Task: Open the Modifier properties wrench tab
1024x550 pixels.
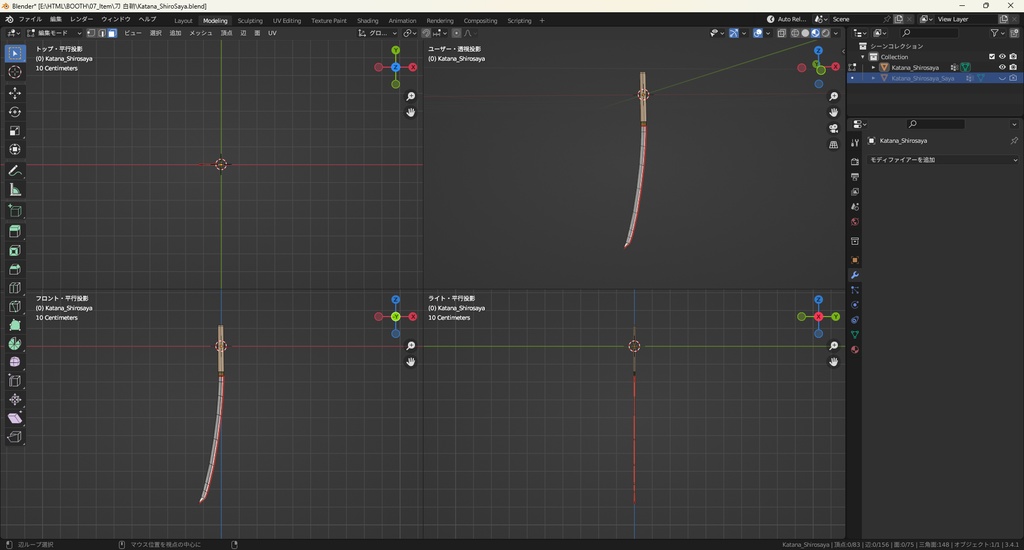Action: click(x=855, y=275)
